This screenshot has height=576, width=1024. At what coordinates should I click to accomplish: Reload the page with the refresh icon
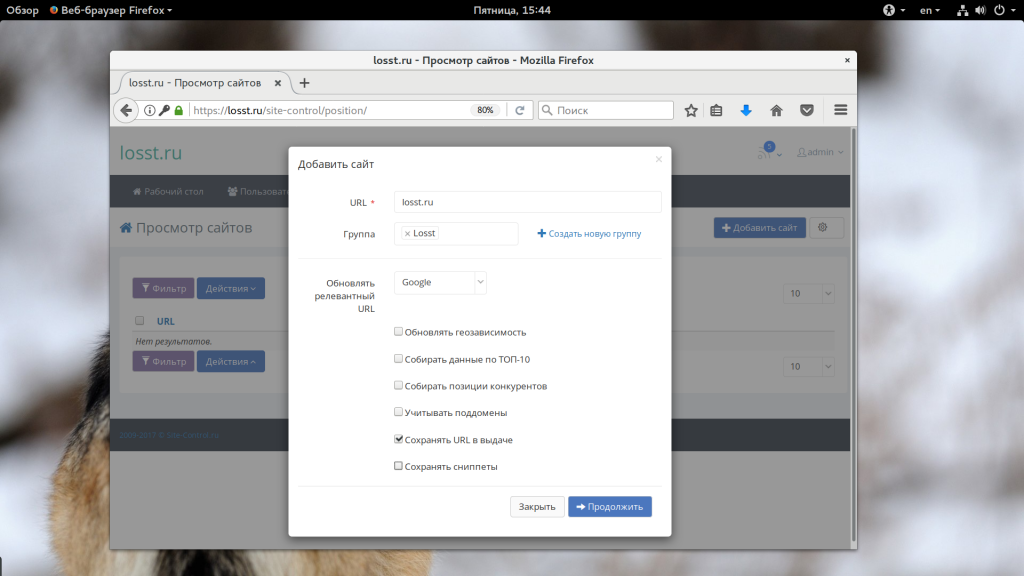(x=520, y=110)
